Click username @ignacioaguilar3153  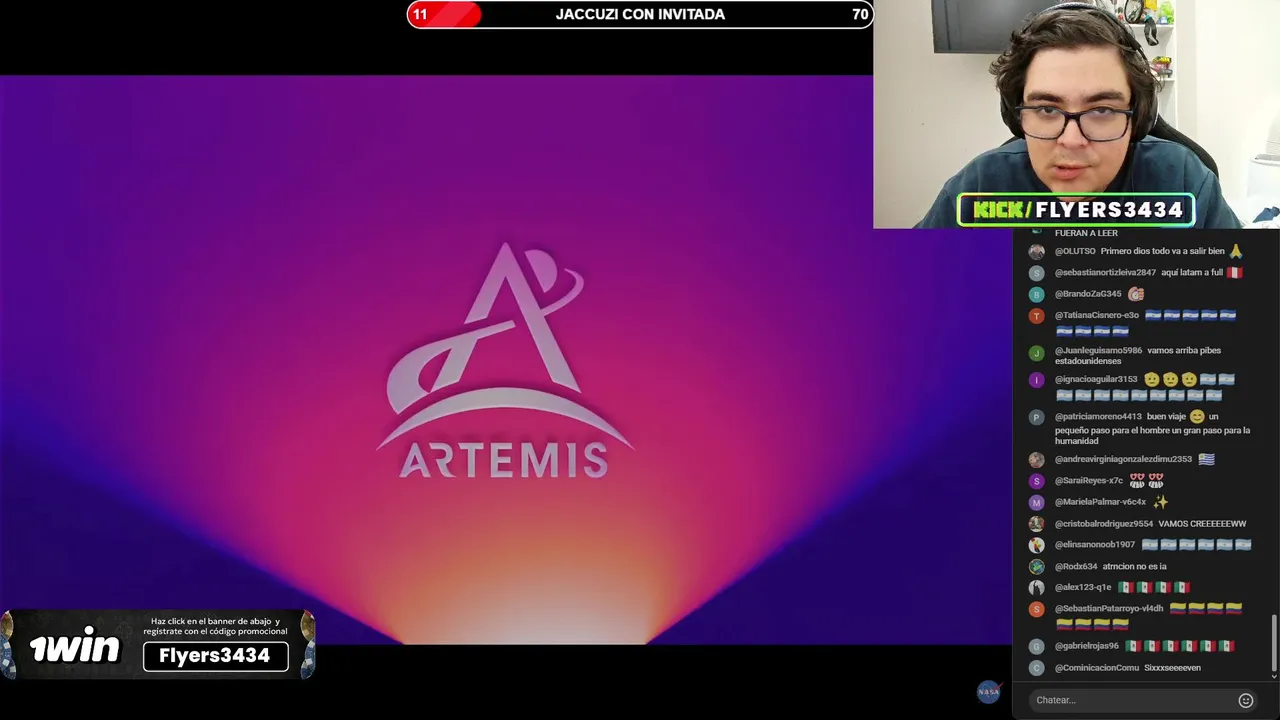(x=1096, y=380)
